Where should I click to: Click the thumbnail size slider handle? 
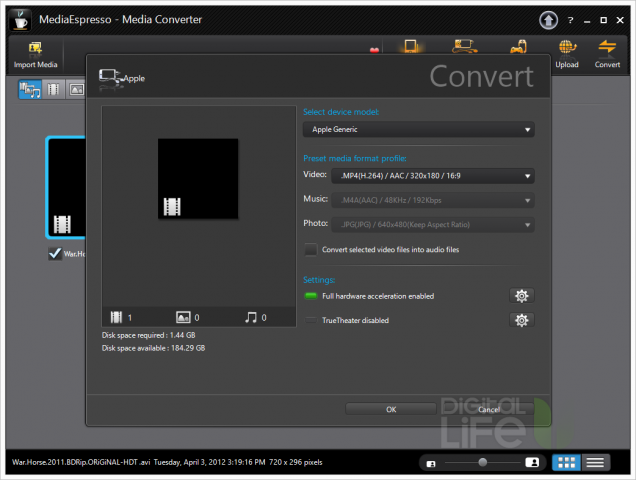[x=483, y=462]
